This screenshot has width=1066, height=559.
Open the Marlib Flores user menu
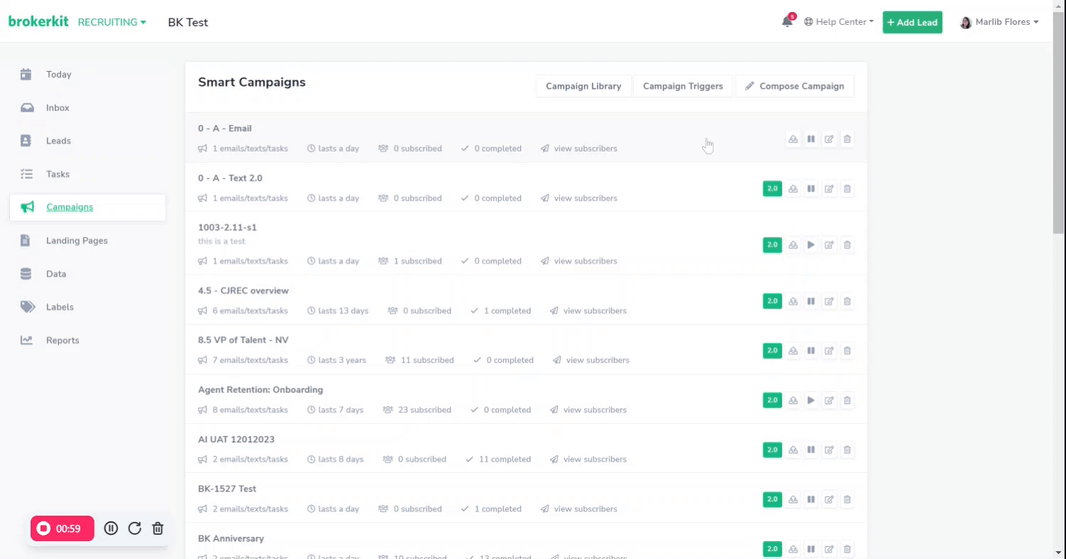(x=999, y=22)
